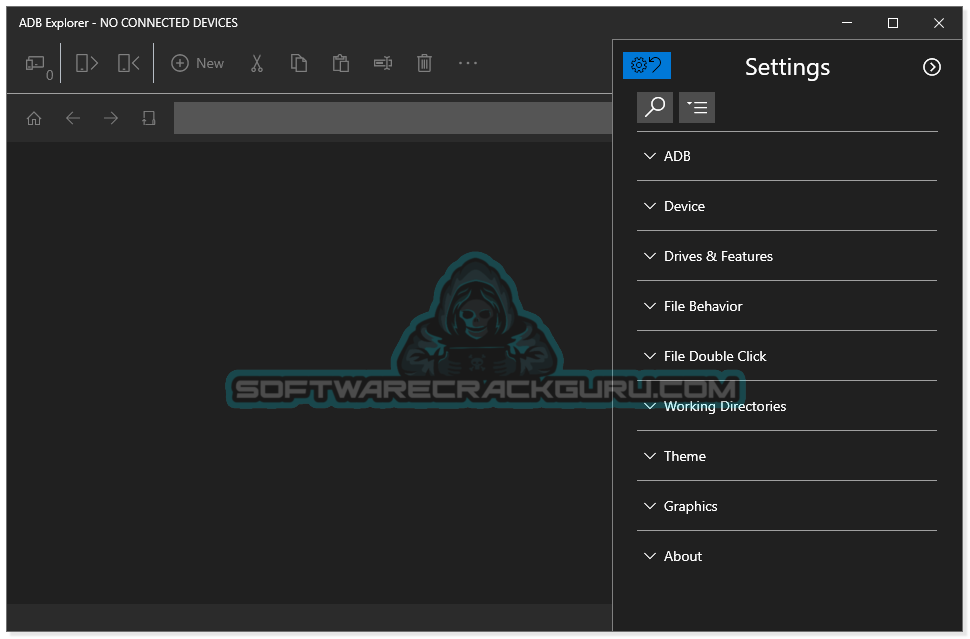
Task: Click the Copy icon
Action: [x=299, y=63]
